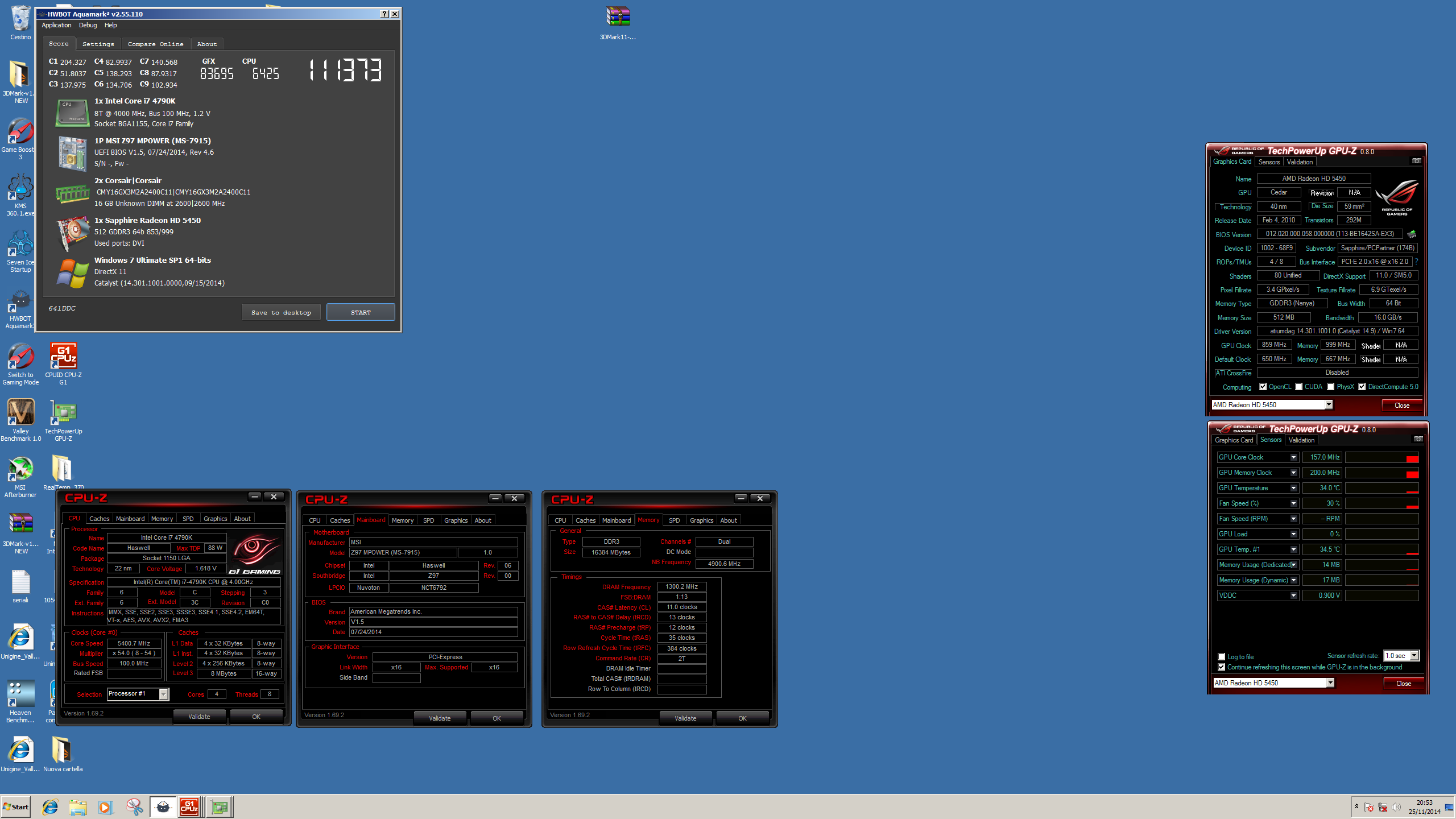Image resolution: width=1456 pixels, height=819 pixels.
Task: Open GPU selector dropdown in Graphics Card window
Action: [x=1329, y=405]
